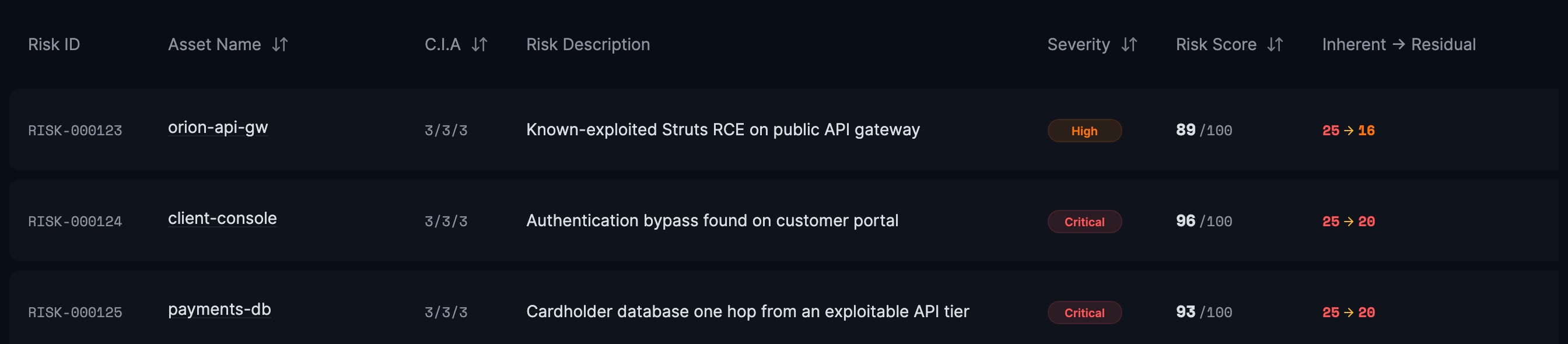Select the High severity badge
Image resolution: width=1568 pixels, height=344 pixels.
1084,131
